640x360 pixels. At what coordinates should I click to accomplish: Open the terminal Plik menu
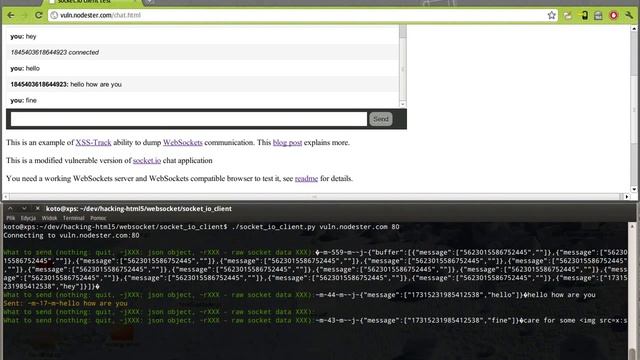pyautogui.click(x=11, y=218)
